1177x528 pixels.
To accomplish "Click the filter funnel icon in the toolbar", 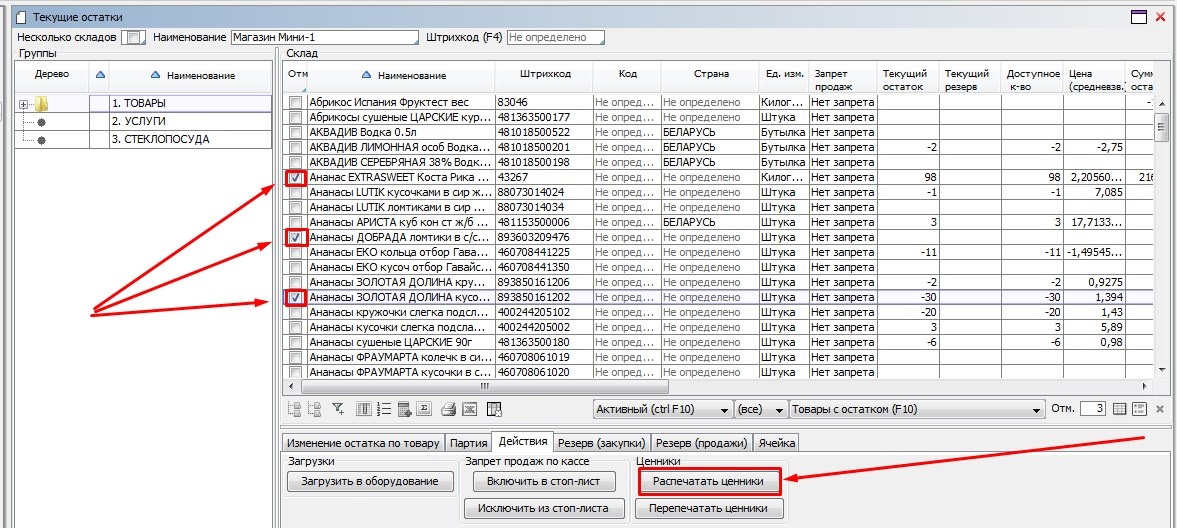I will [x=337, y=409].
